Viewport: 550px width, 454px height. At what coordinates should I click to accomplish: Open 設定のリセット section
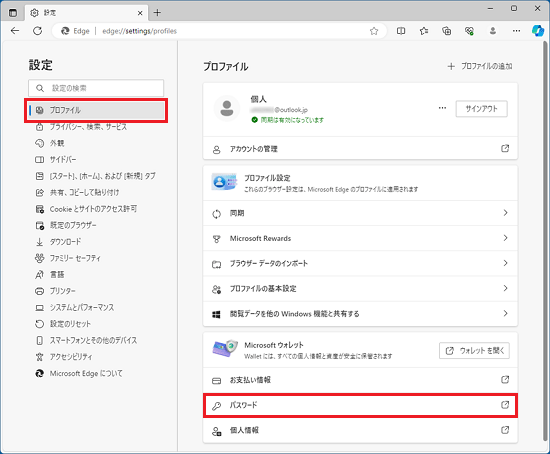pyautogui.click(x=63, y=324)
